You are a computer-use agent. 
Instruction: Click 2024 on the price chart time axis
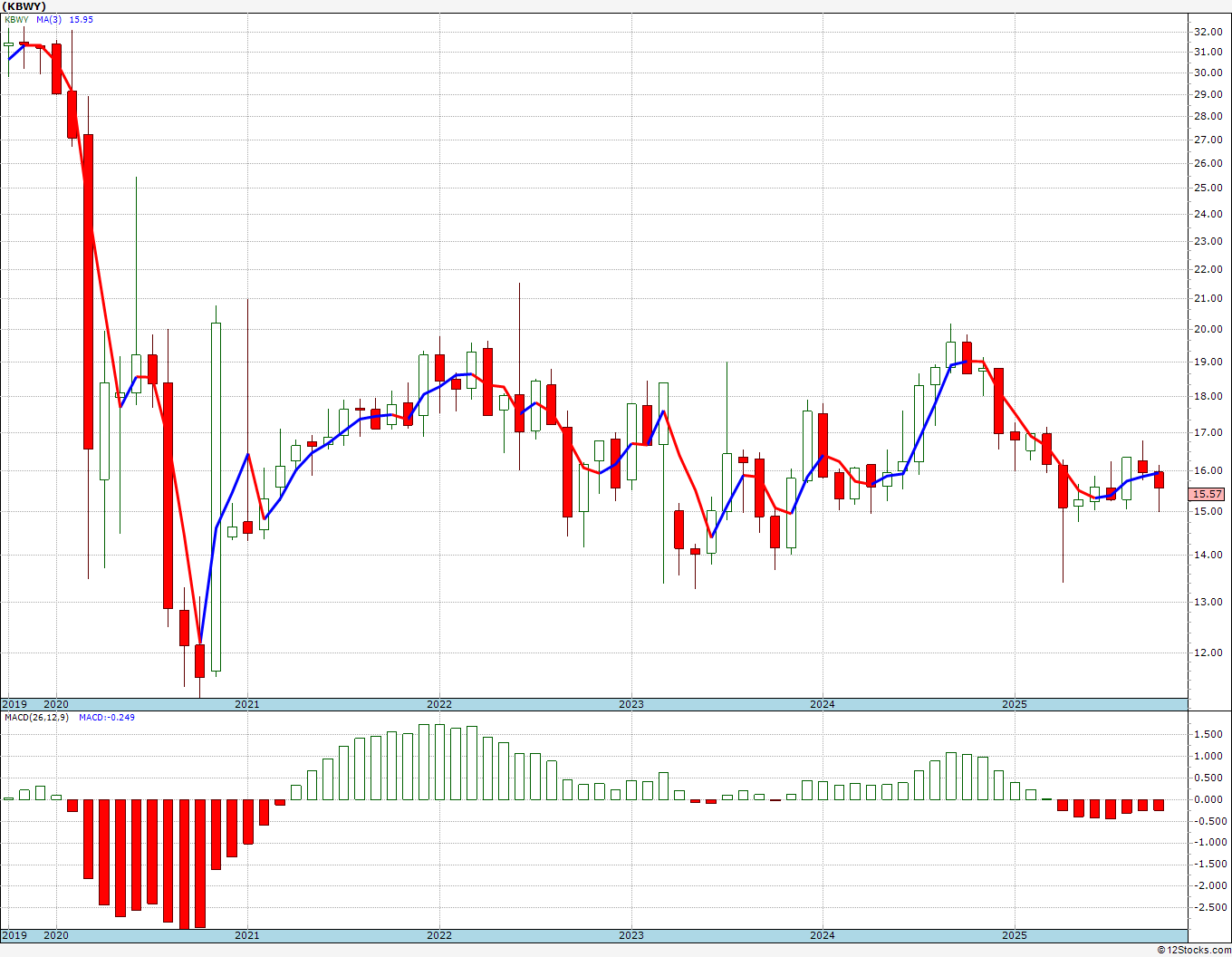click(x=823, y=704)
